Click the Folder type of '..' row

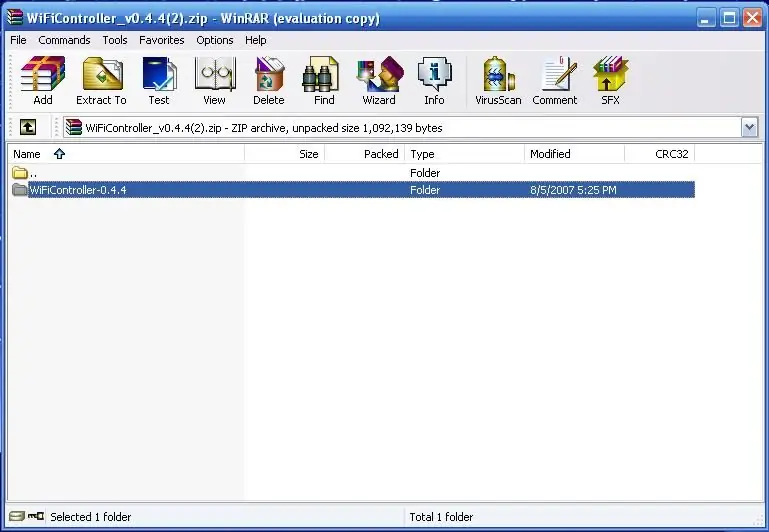click(425, 173)
